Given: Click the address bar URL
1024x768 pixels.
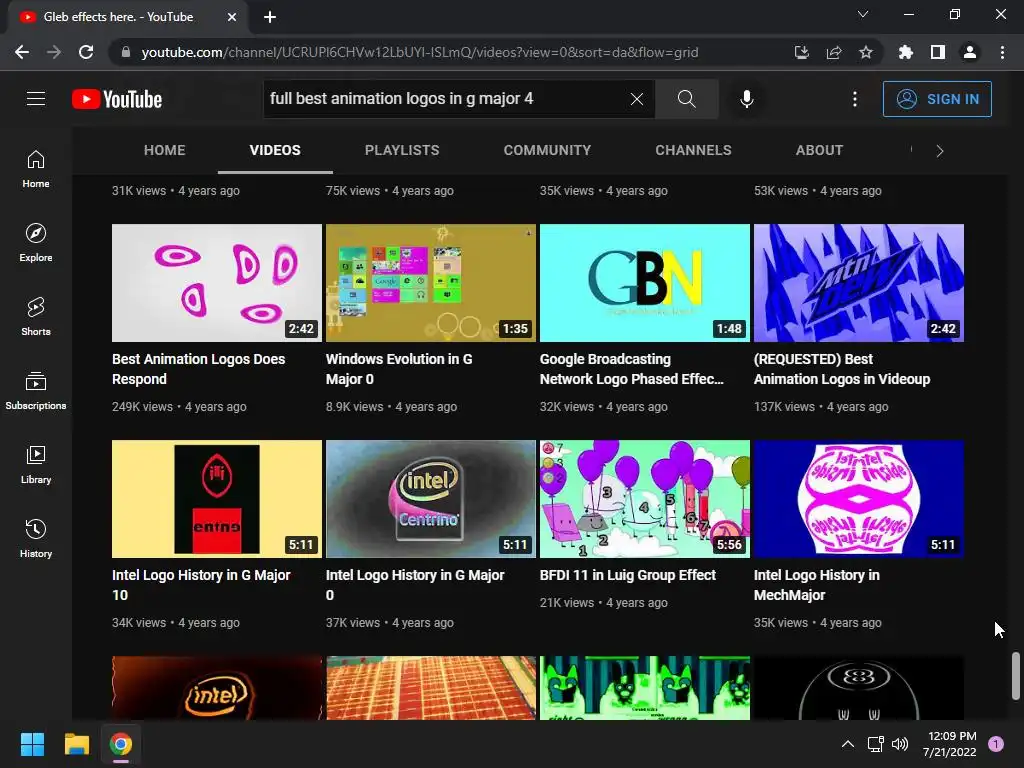Looking at the screenshot, I should tap(420, 52).
